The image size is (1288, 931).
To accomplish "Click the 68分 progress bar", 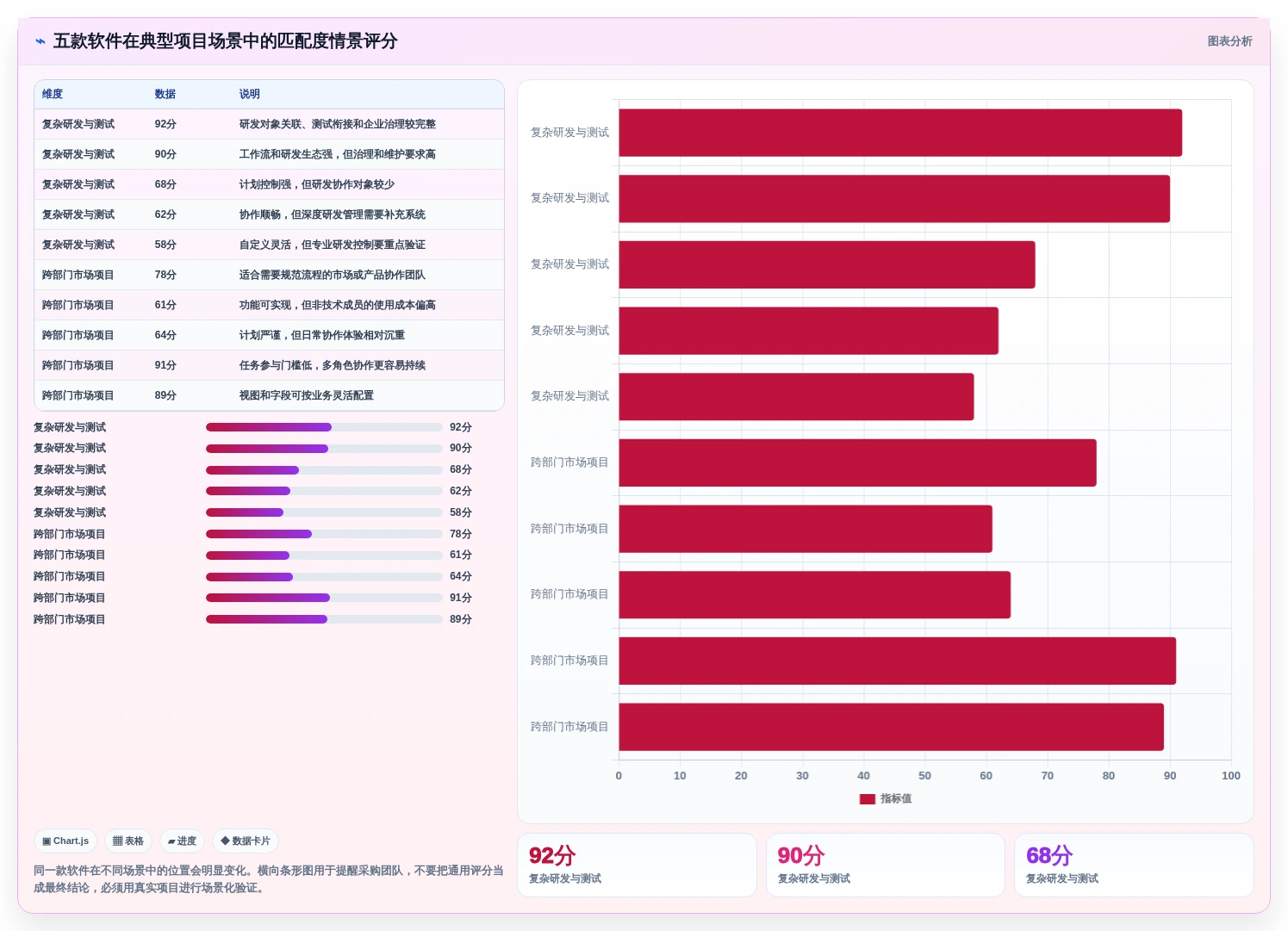I will [x=324, y=470].
